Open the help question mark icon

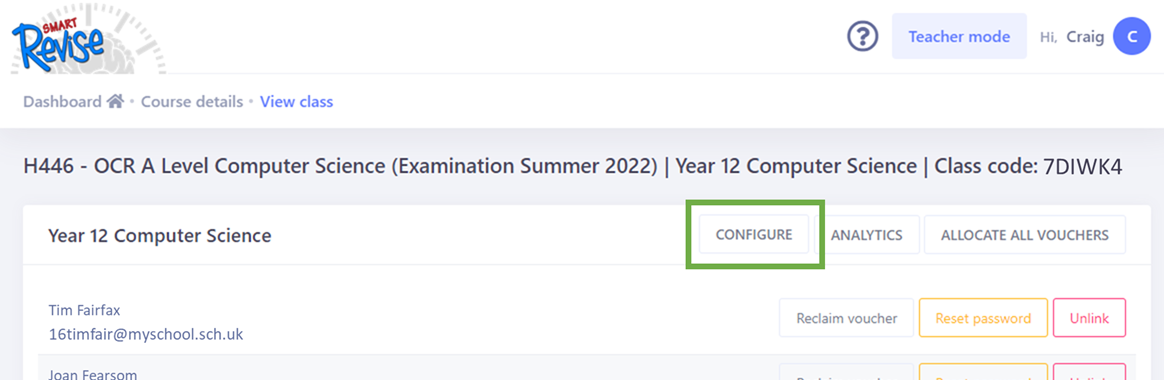pyautogui.click(x=863, y=36)
